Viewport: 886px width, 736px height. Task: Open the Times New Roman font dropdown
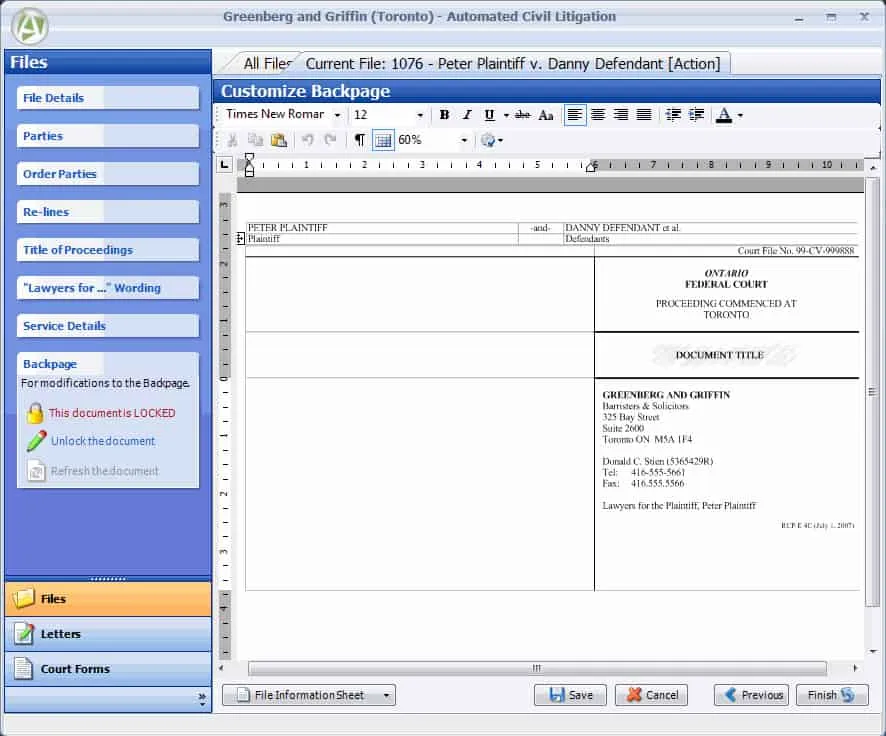[337, 115]
